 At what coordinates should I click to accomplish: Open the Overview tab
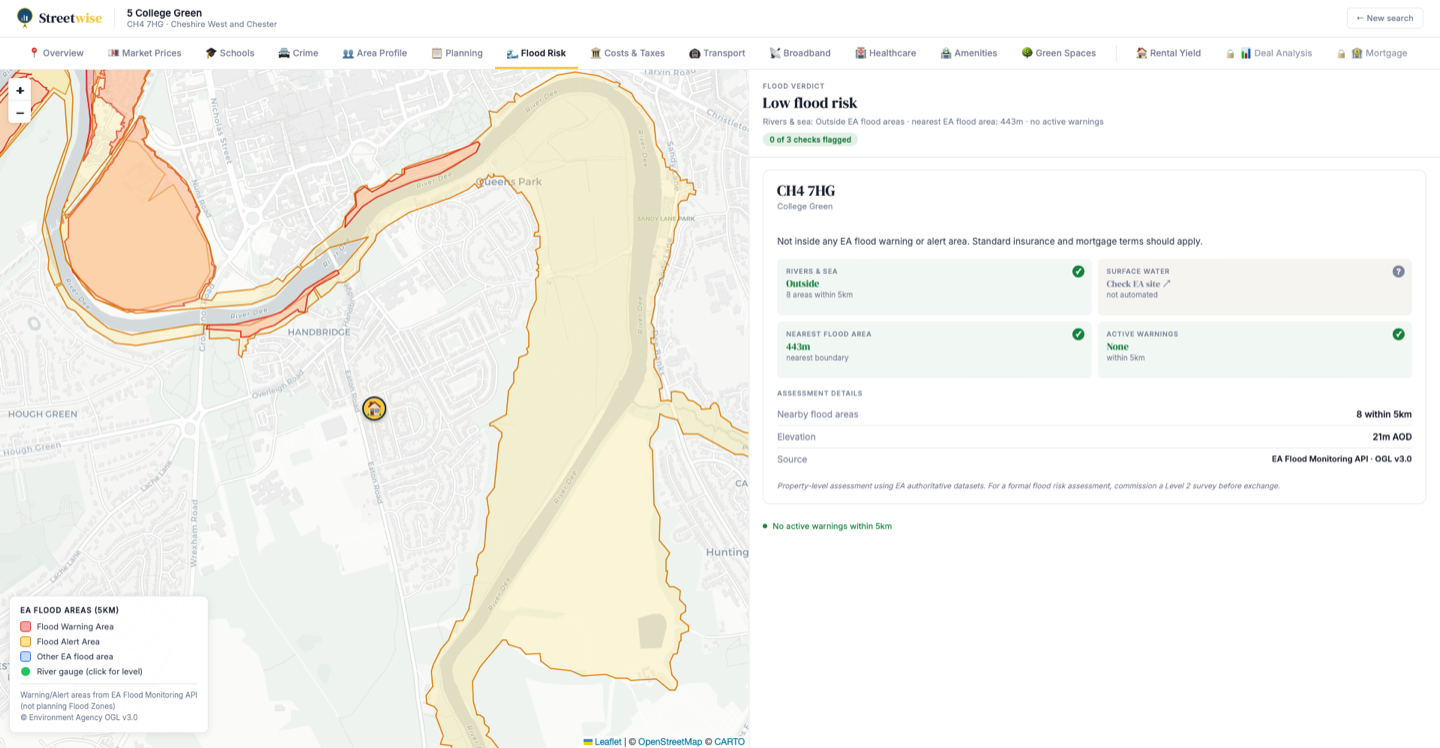pos(56,53)
